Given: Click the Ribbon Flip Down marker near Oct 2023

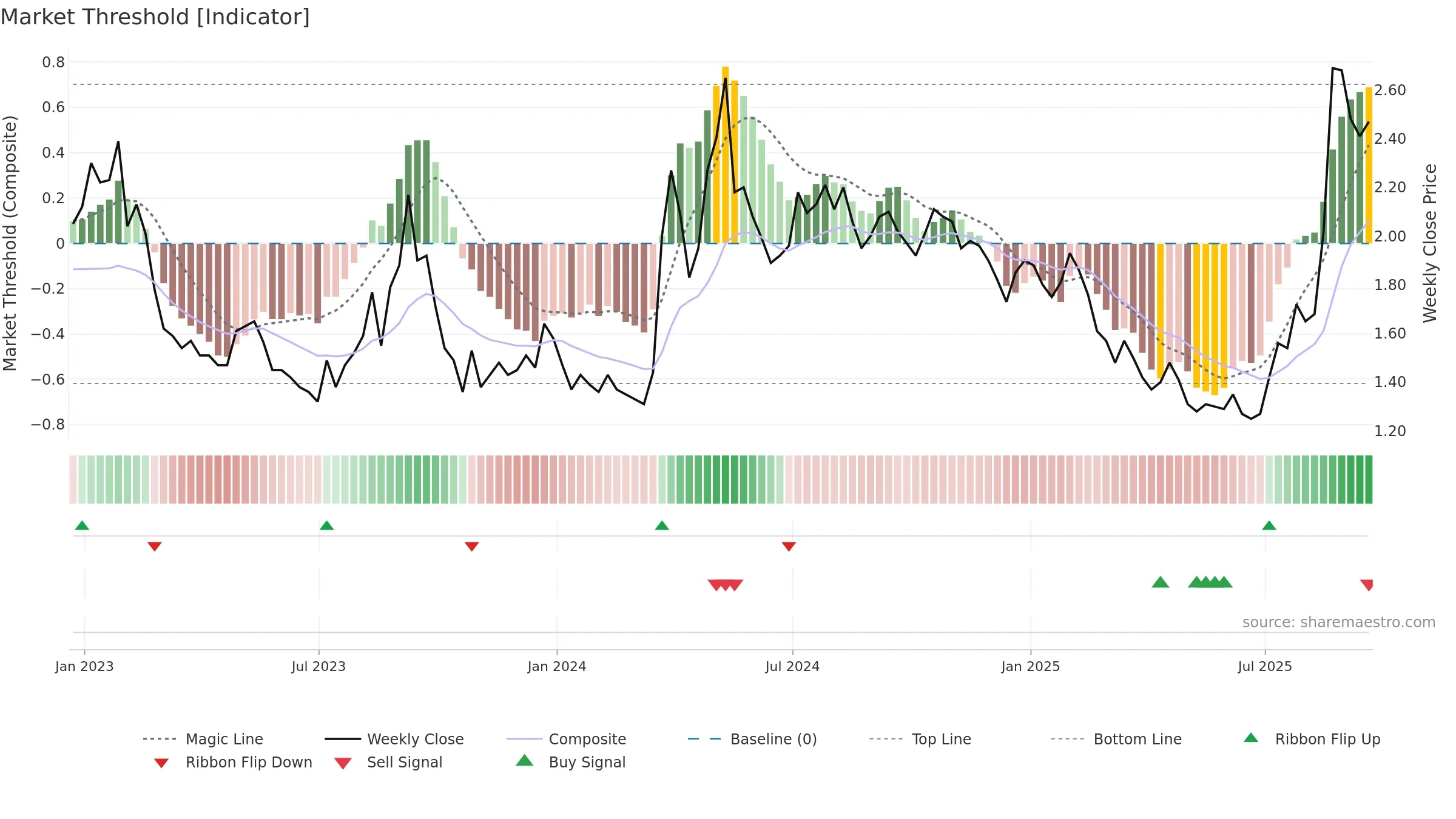Looking at the screenshot, I should click(x=471, y=547).
